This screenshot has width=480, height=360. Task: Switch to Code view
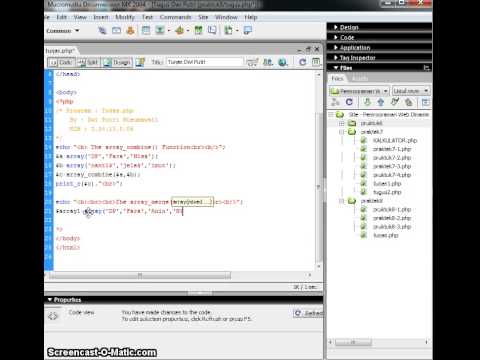62,62
